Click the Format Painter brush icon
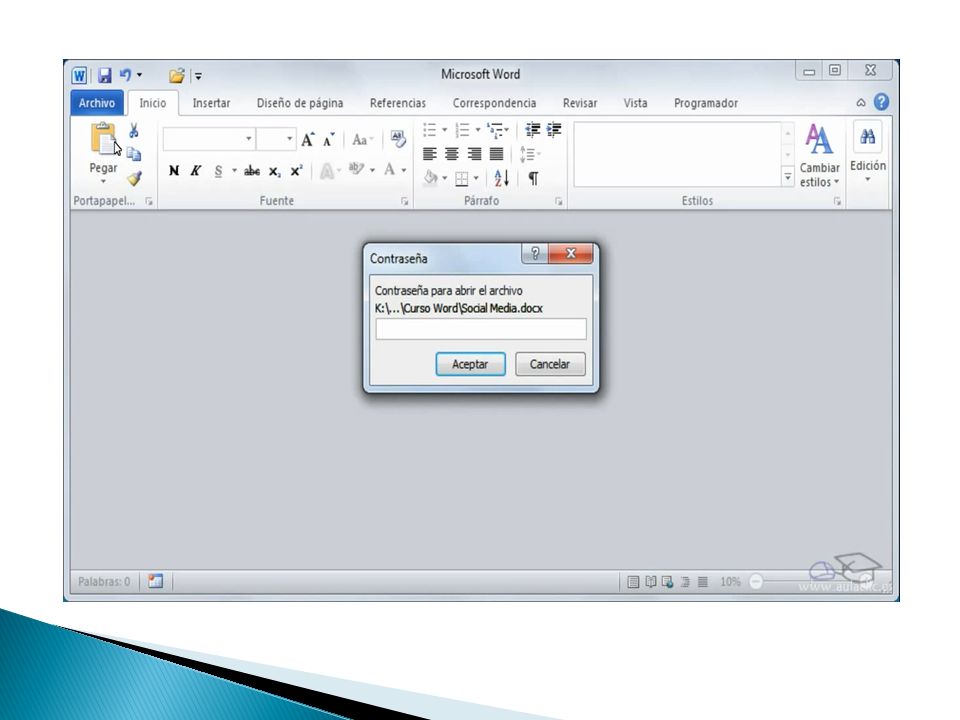 click(134, 178)
